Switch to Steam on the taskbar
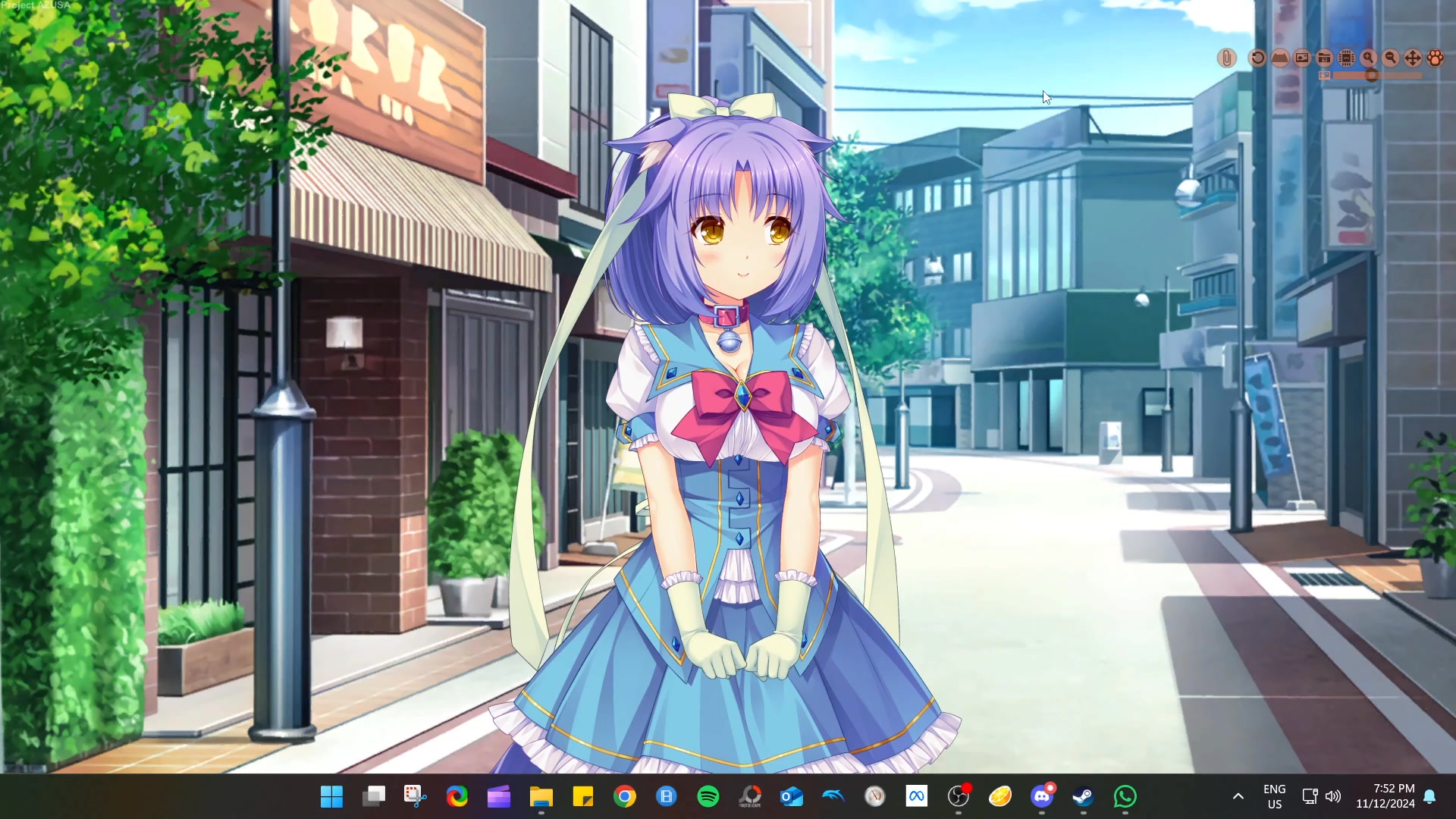The width and height of the screenshot is (1456, 819). click(1084, 796)
